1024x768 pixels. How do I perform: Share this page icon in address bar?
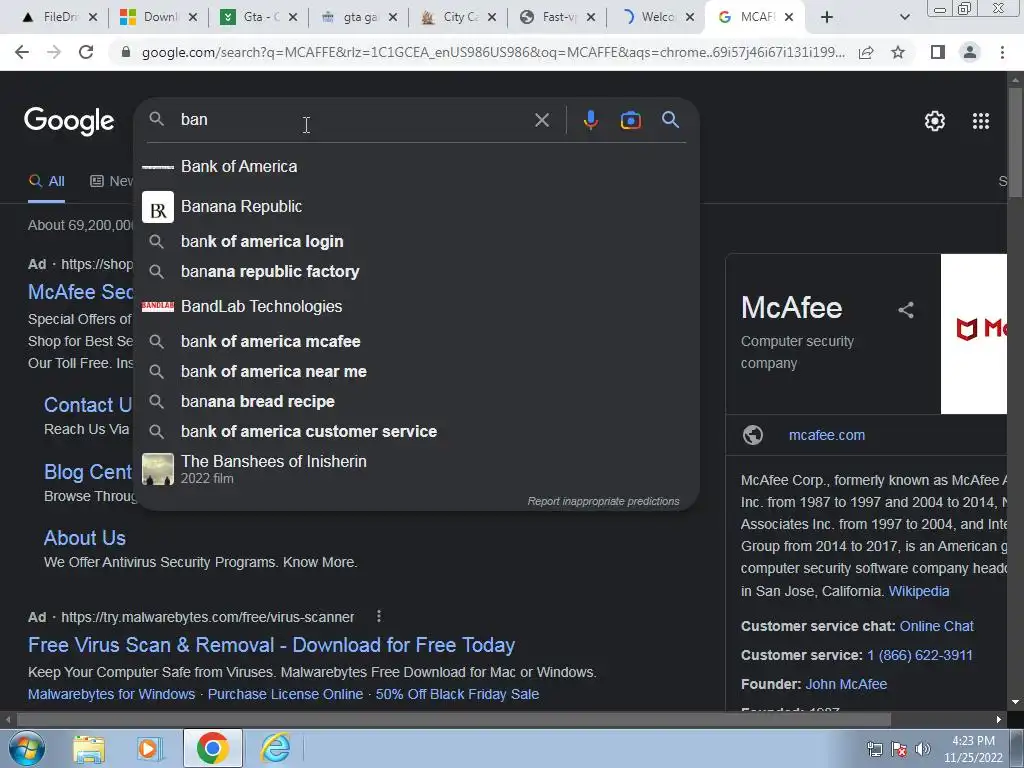pyautogui.click(x=866, y=52)
